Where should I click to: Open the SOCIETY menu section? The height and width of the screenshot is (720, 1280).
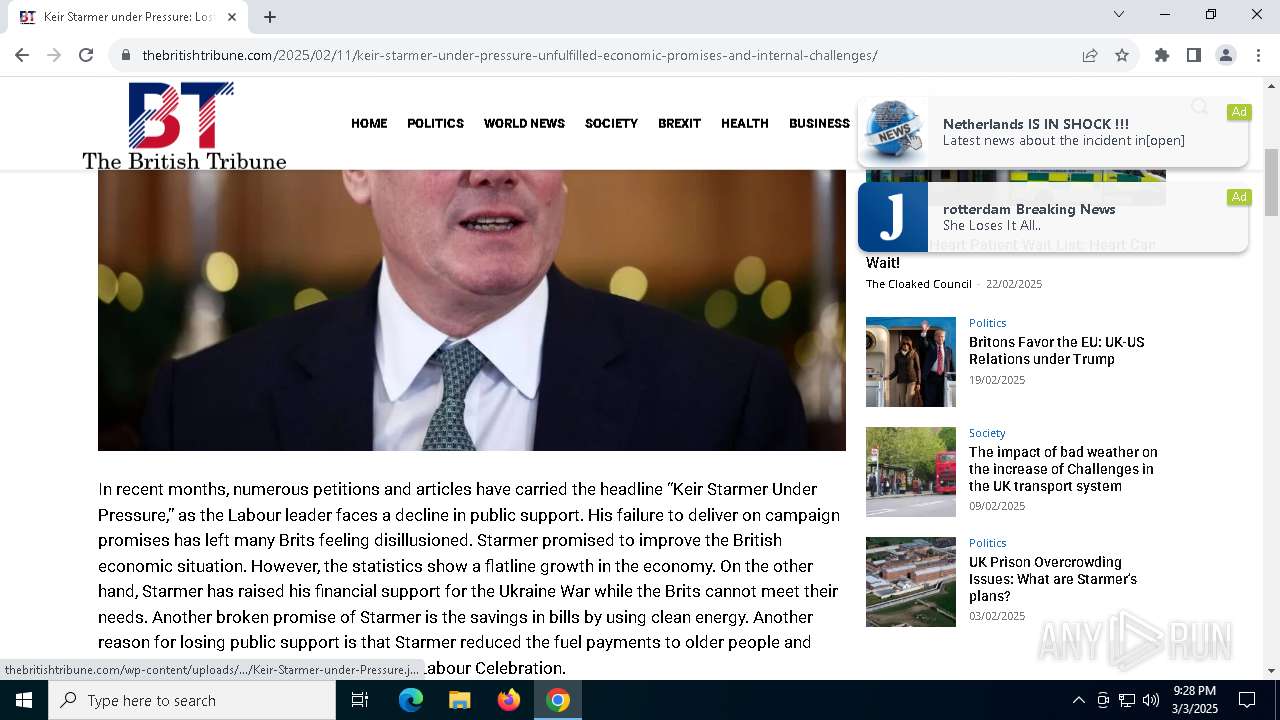tap(611, 123)
